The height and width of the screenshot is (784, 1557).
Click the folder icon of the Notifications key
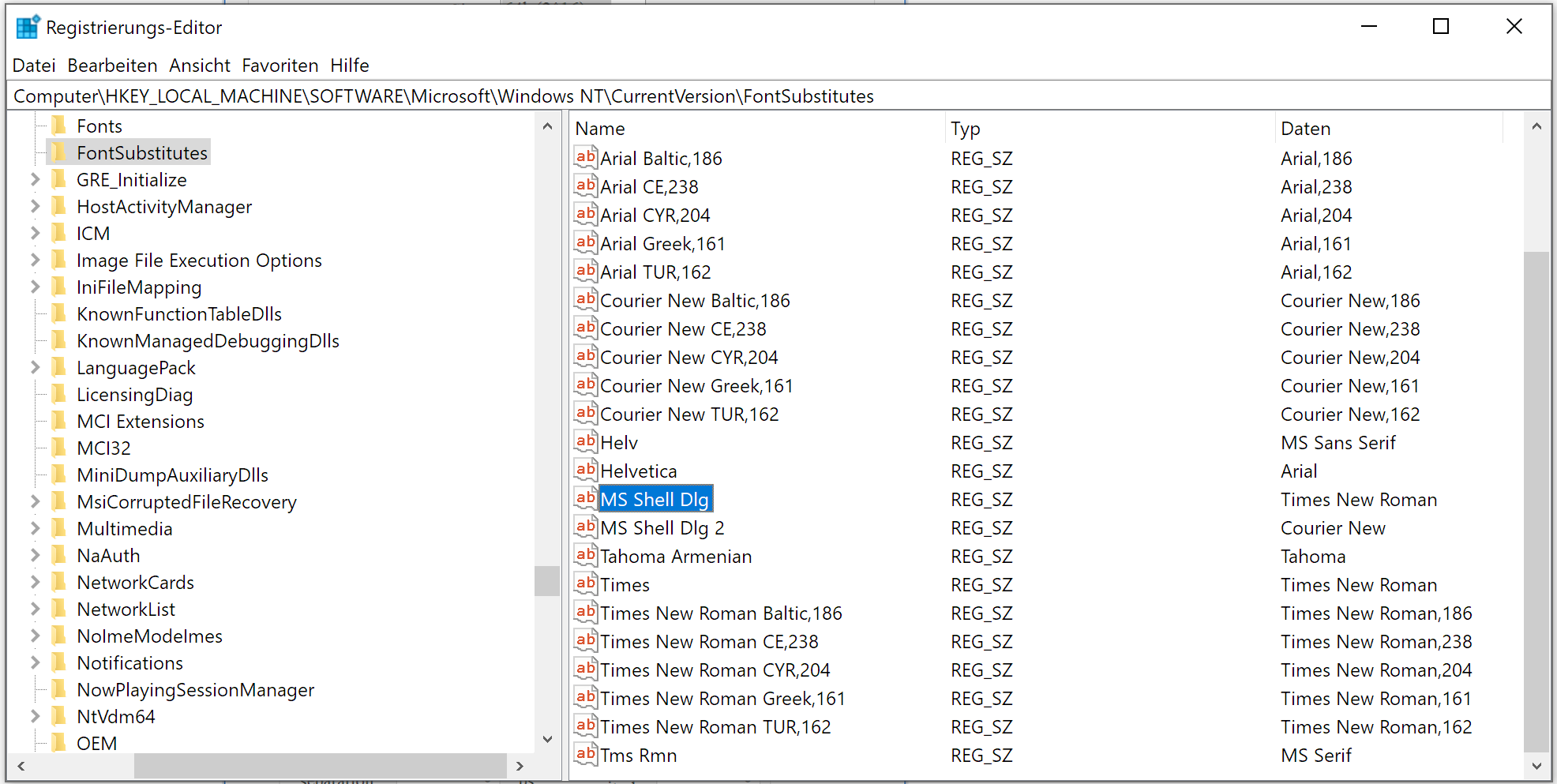58,662
